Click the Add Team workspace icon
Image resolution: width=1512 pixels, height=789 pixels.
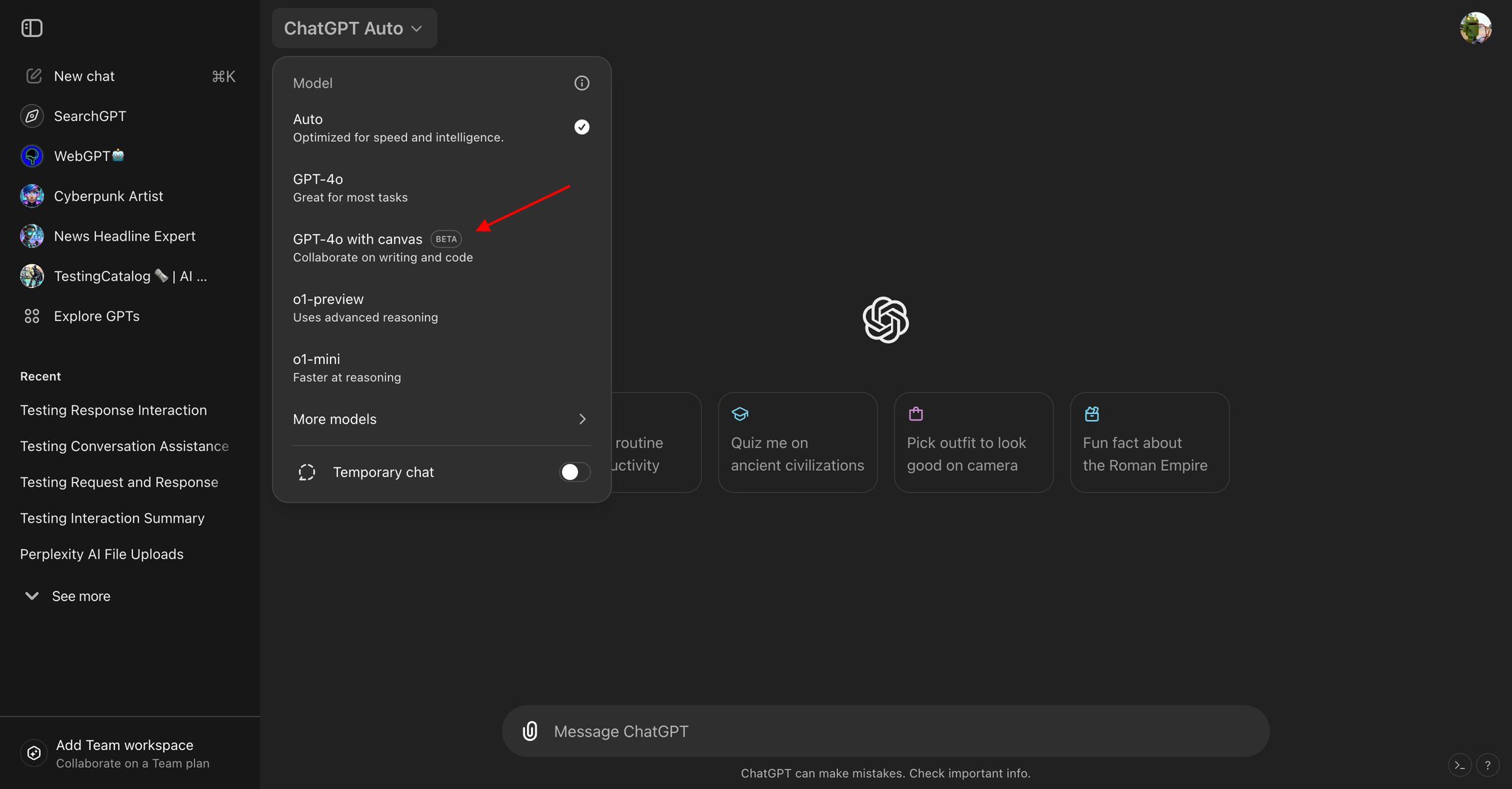pyautogui.click(x=33, y=753)
